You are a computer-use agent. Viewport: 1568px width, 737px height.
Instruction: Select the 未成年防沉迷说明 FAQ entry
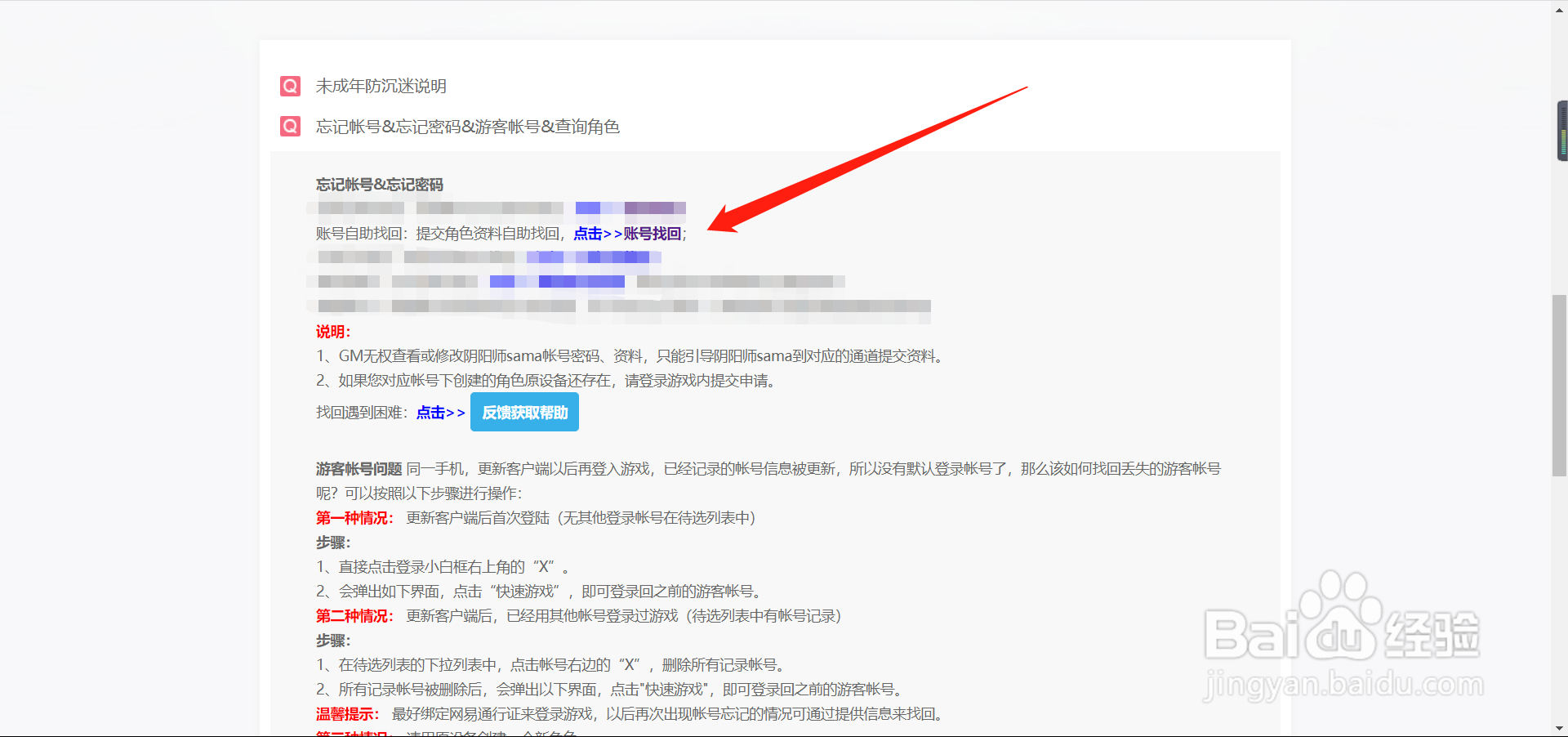pyautogui.click(x=381, y=86)
